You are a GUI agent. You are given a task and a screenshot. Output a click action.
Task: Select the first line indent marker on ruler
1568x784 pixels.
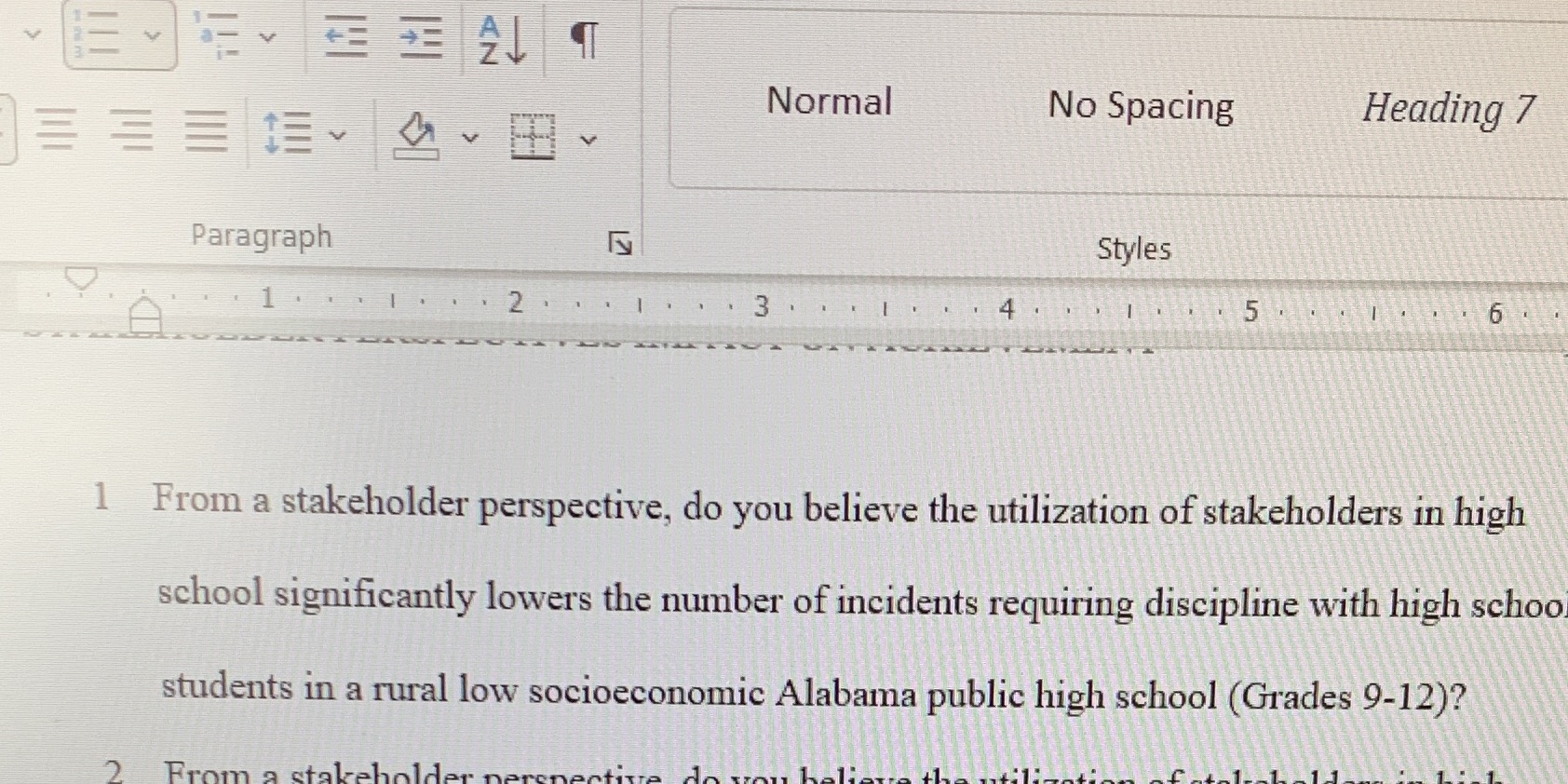pyautogui.click(x=81, y=277)
